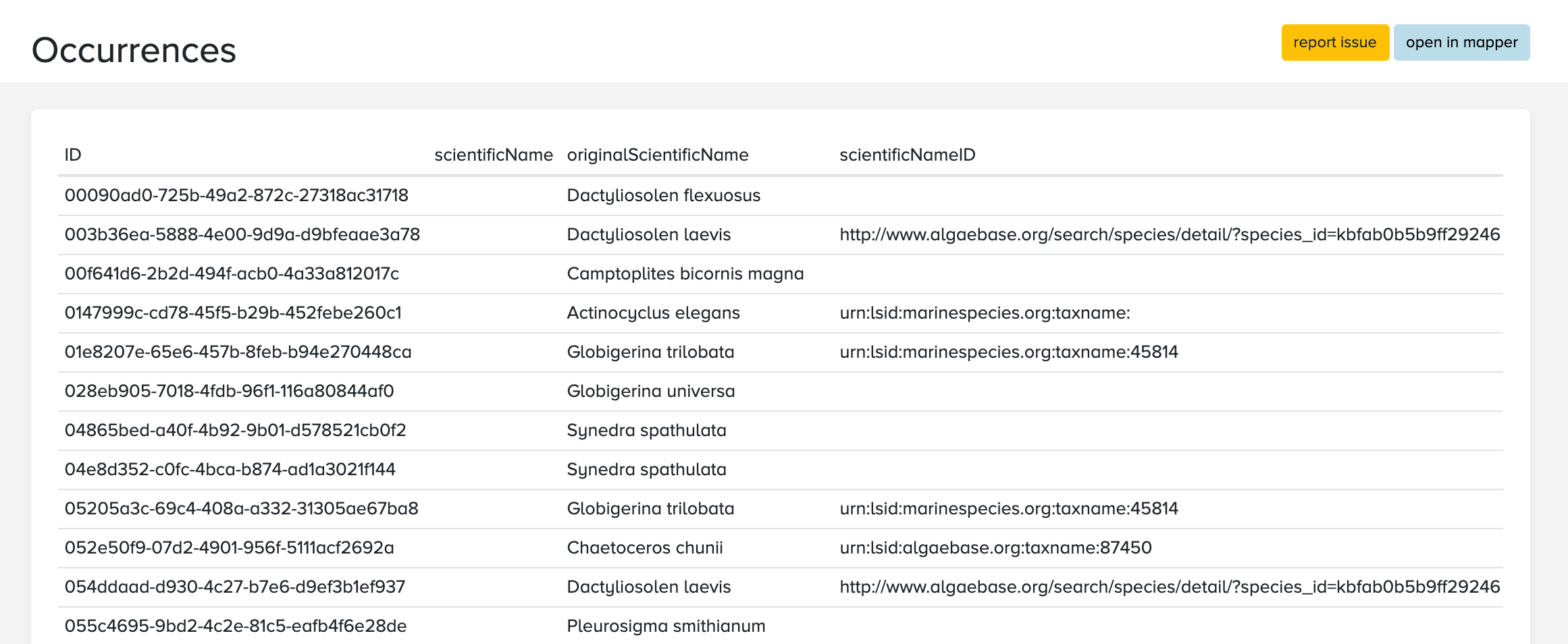Click the Globigerina universa cell
Screen dimensions: 1568x644
(x=651, y=391)
